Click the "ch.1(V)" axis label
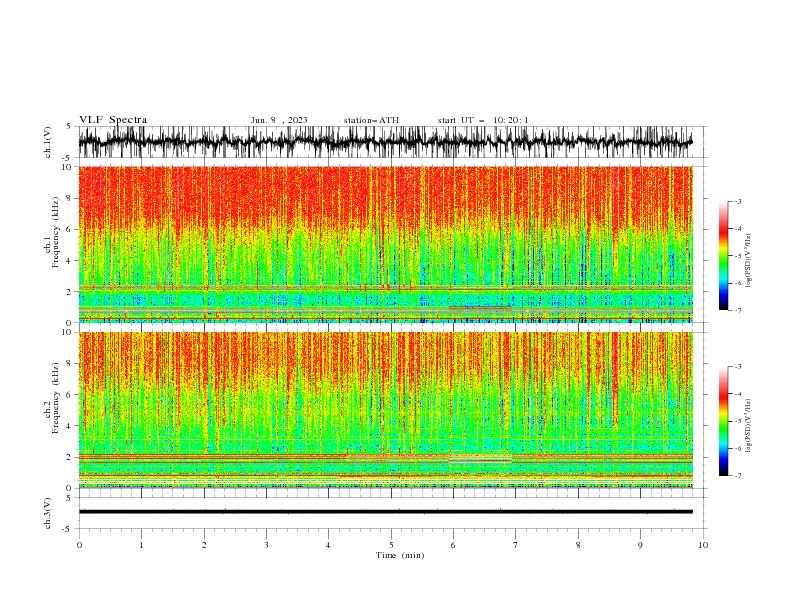 [48, 142]
